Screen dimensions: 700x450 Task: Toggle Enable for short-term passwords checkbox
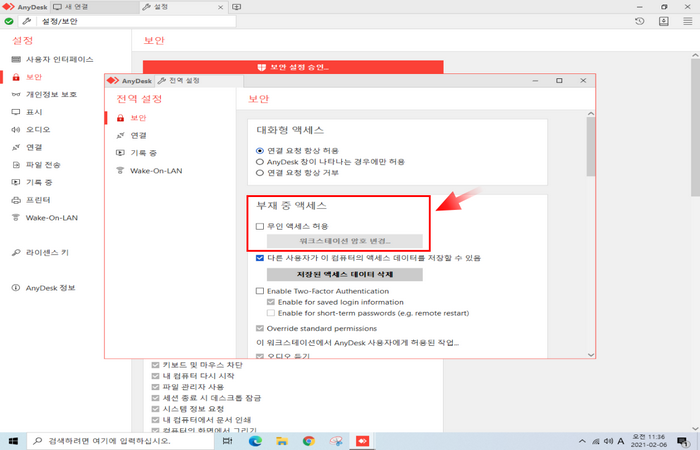(271, 313)
